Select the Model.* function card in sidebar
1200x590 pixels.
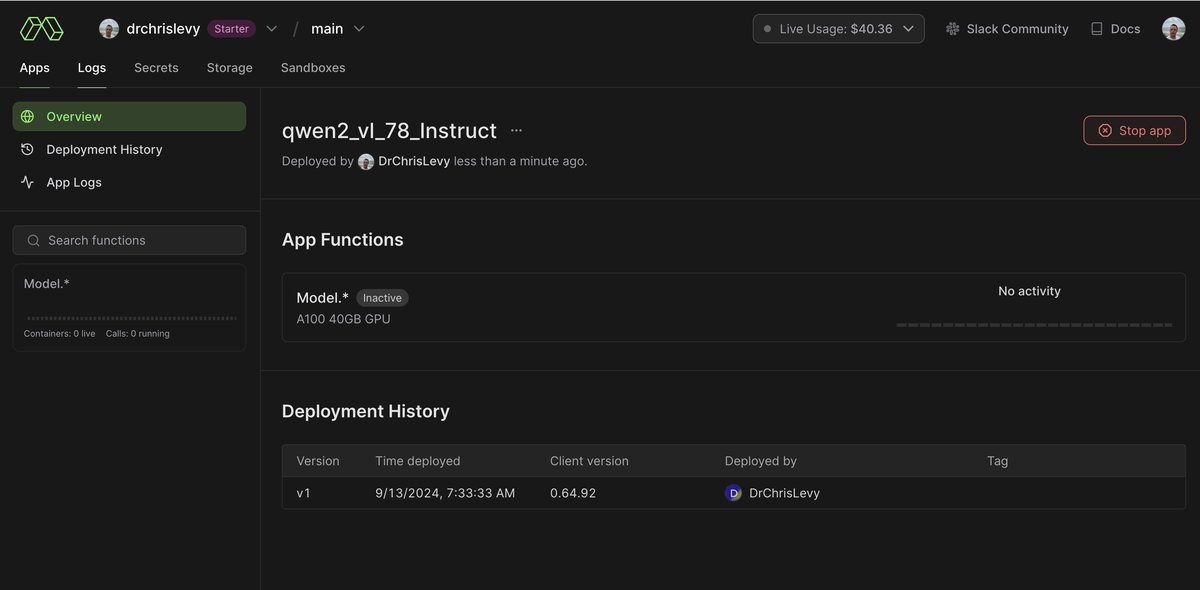point(129,308)
